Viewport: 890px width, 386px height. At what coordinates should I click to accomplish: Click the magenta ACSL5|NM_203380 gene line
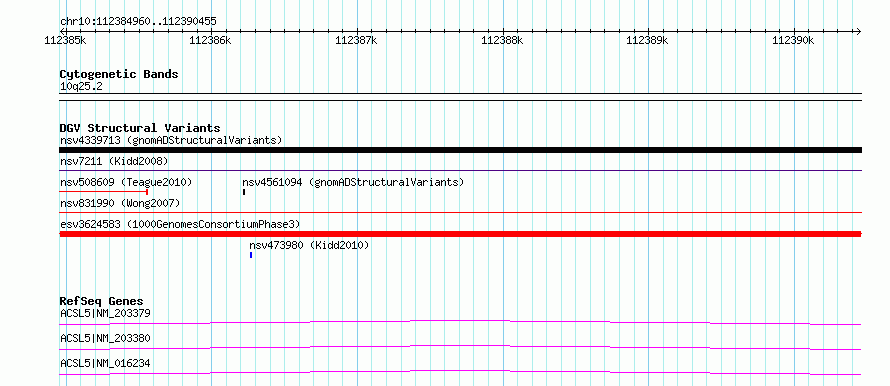461,347
